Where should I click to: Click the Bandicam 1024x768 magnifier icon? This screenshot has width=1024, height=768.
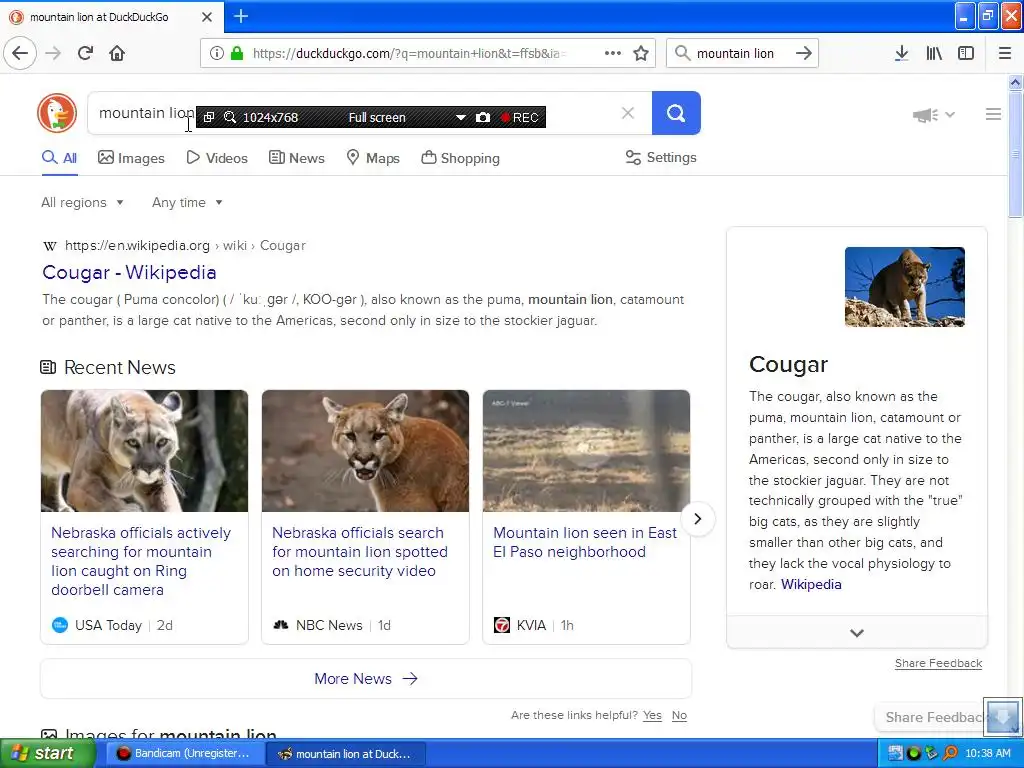[x=230, y=118]
